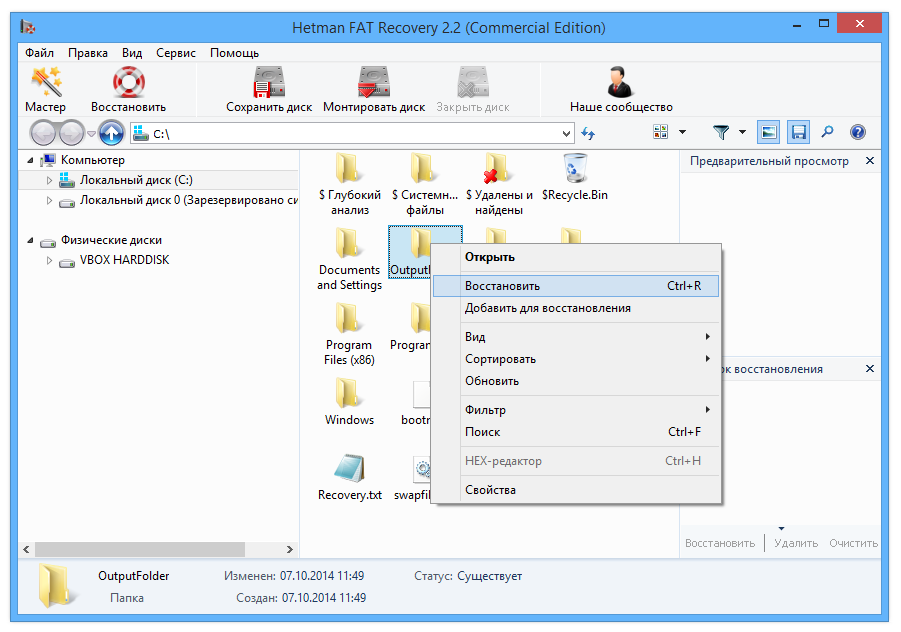Open the filter dropdown arrow
The image size is (901, 632).
[x=742, y=132]
